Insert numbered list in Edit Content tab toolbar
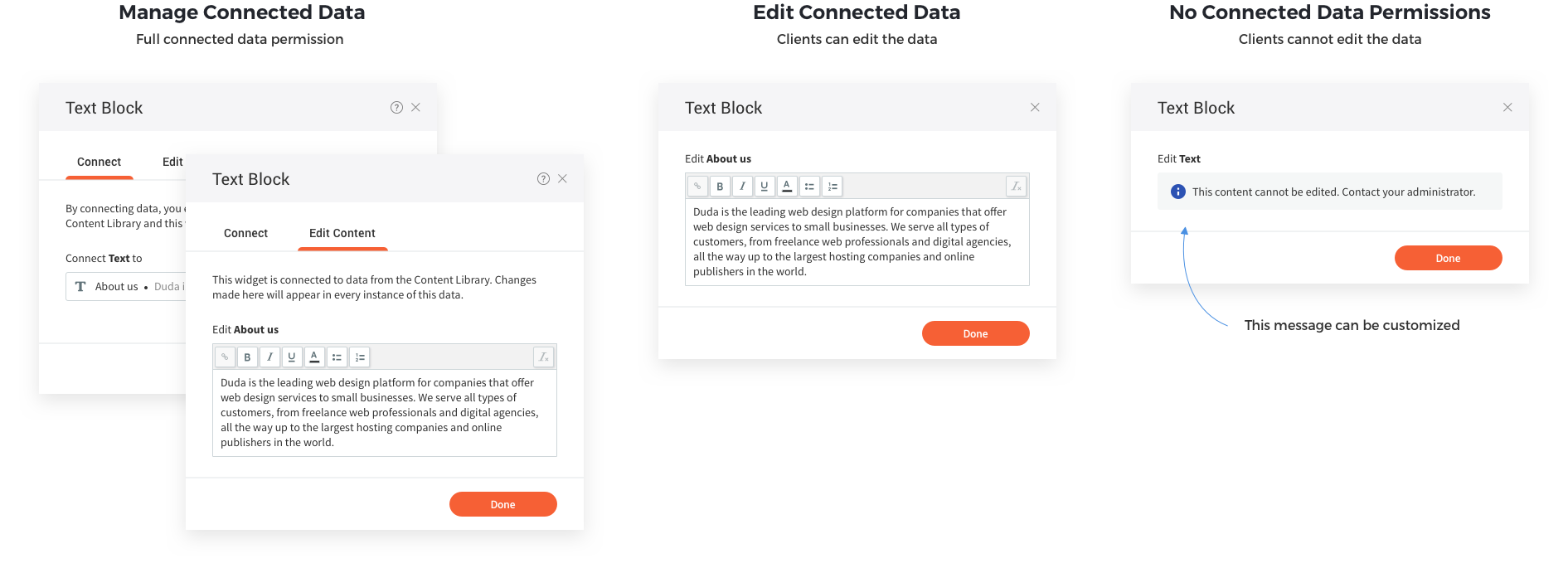This screenshot has height=568, width=1568. click(x=359, y=357)
